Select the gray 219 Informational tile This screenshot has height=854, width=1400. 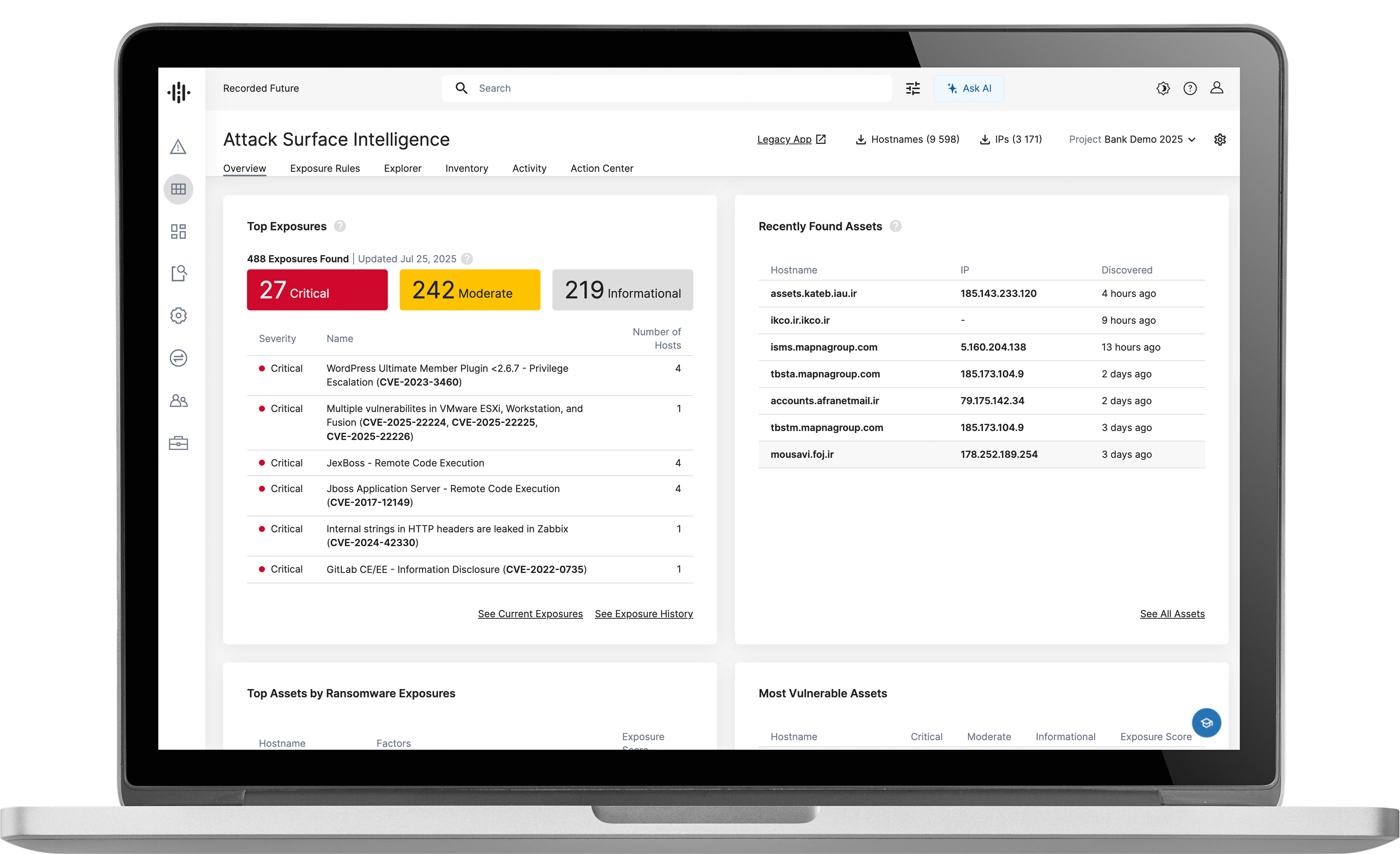[x=623, y=290]
